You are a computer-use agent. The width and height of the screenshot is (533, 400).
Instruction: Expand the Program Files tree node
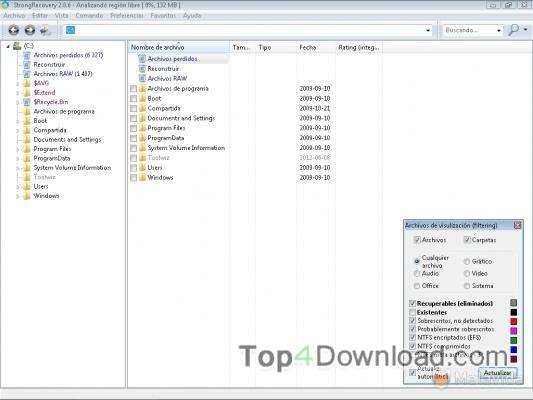pos(17,149)
